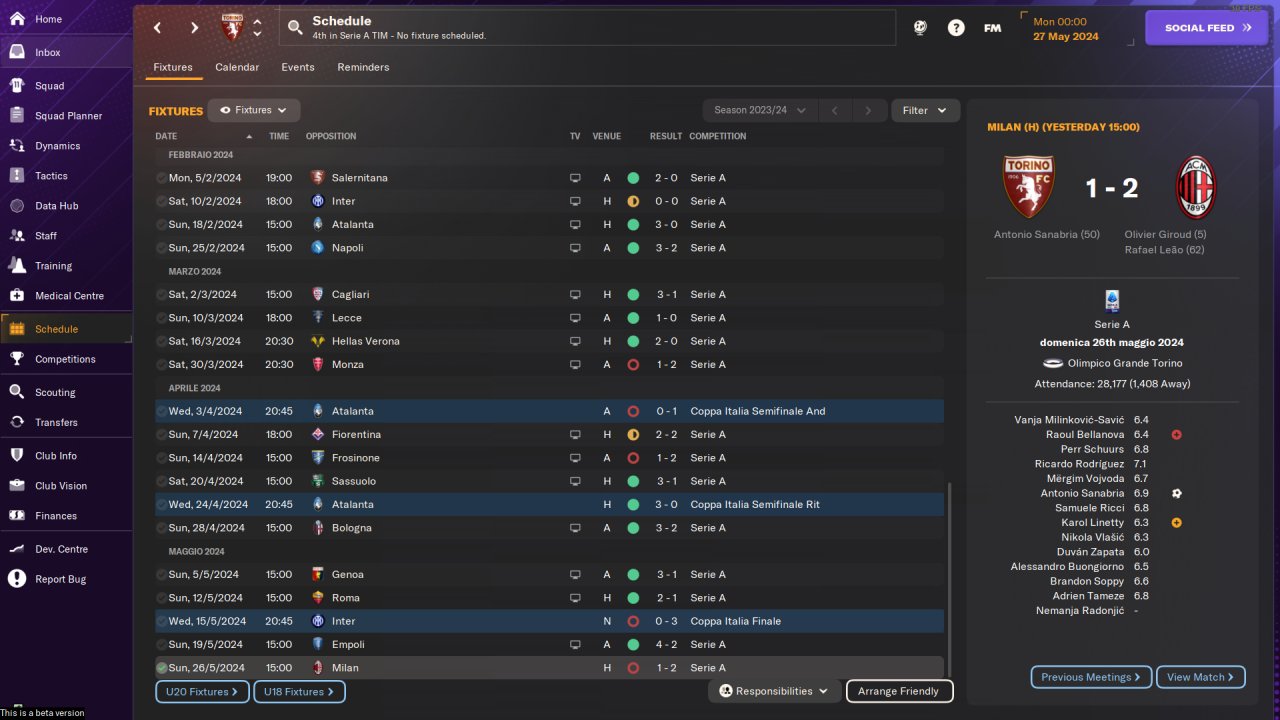The width and height of the screenshot is (1280, 720).
Task: Open the Filter dropdown
Action: coord(925,110)
